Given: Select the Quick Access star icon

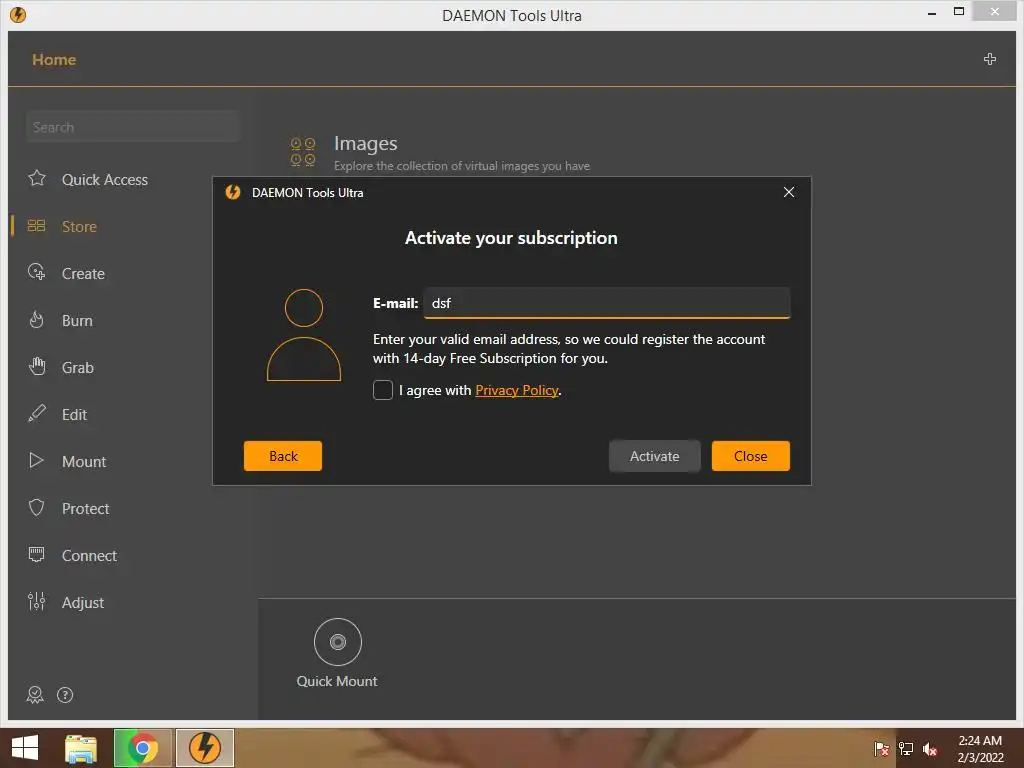Looking at the screenshot, I should point(37,178).
